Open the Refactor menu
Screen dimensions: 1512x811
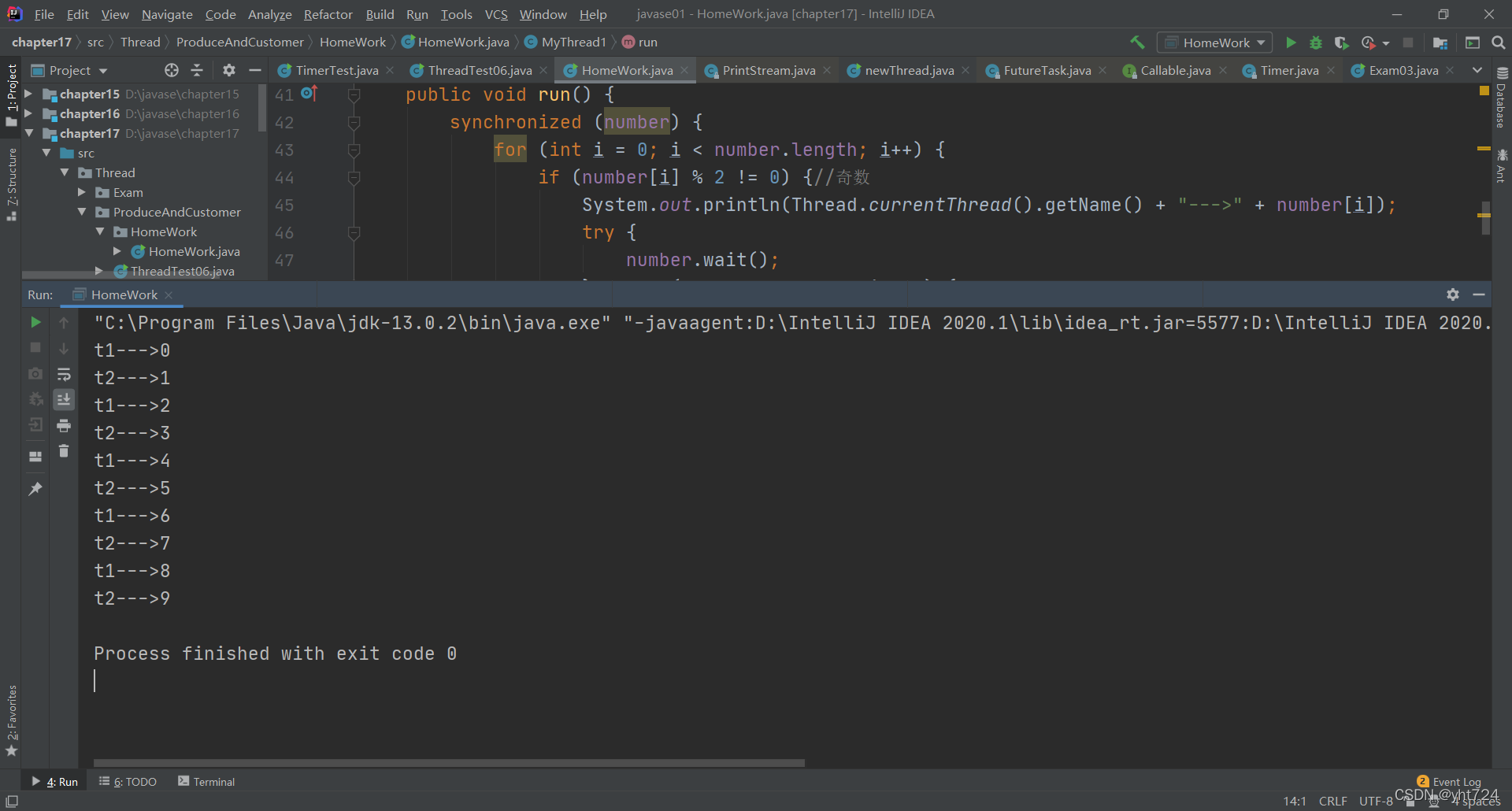pyautogui.click(x=328, y=14)
